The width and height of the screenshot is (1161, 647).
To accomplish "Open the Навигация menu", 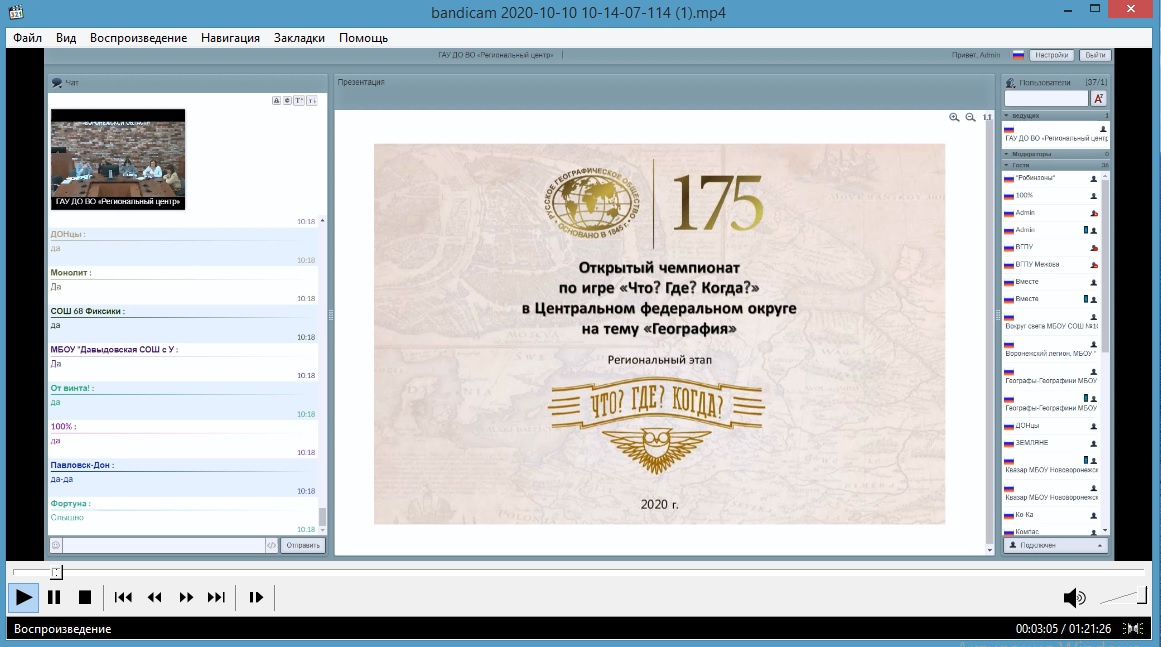I will pyautogui.click(x=230, y=38).
